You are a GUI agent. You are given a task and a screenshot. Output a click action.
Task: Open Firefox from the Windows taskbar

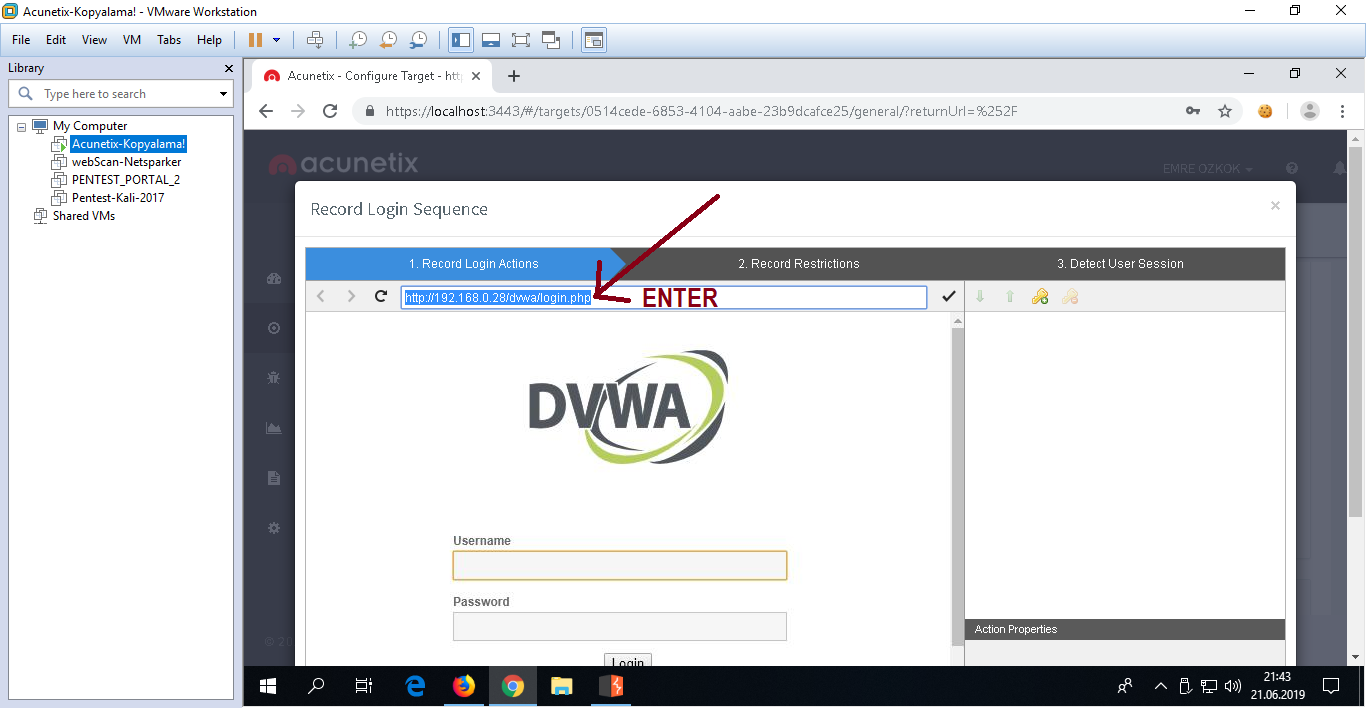pos(463,686)
